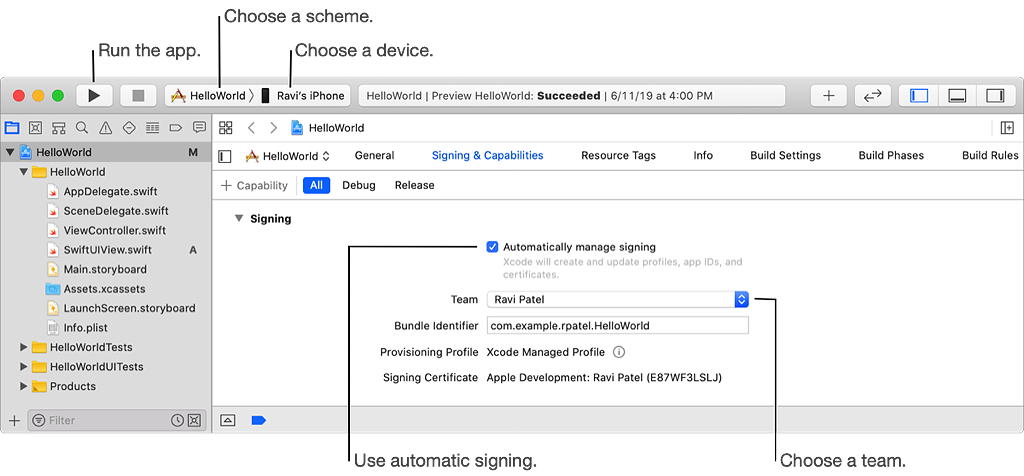The height and width of the screenshot is (476, 1024).
Task: Add an editor pane on right
Action: [x=1007, y=127]
